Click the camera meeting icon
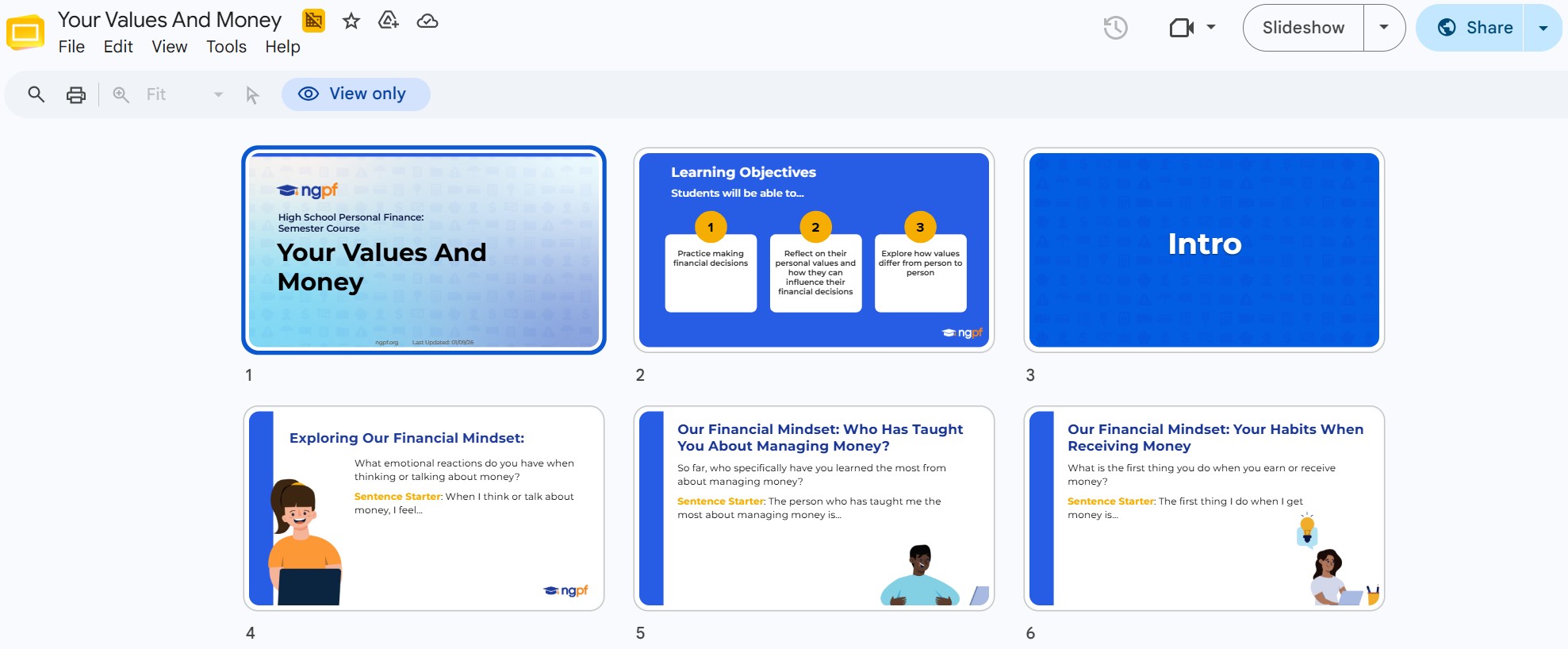The height and width of the screenshot is (649, 1568). tap(1182, 28)
